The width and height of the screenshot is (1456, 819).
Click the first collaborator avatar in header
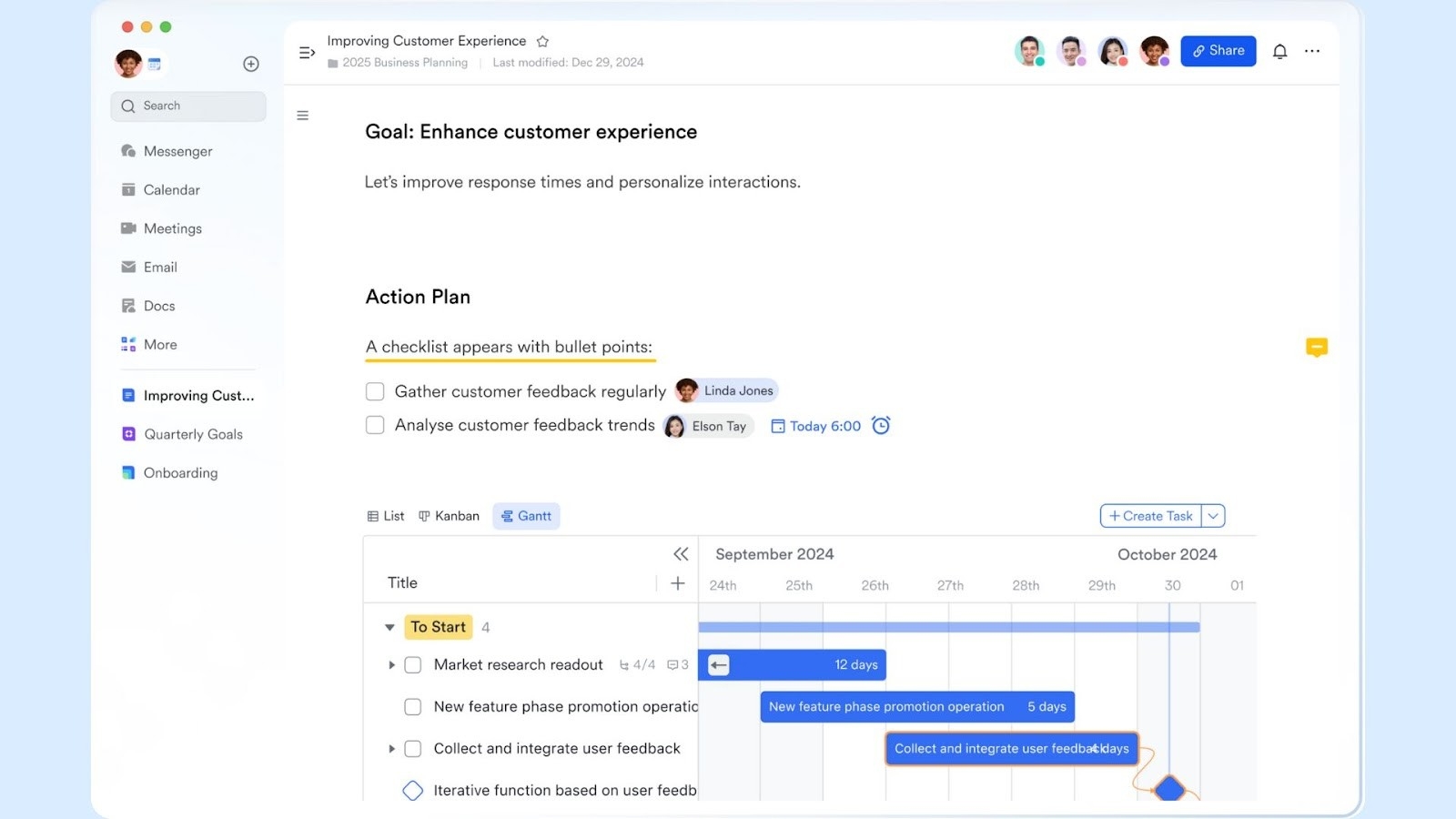pos(1029,51)
